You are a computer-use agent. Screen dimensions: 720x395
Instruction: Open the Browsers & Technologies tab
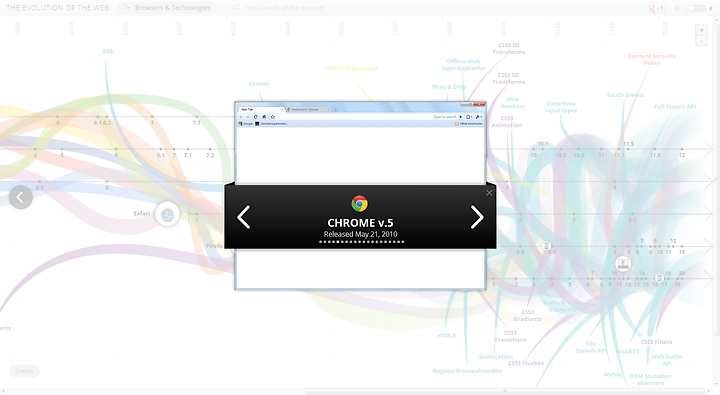pos(167,8)
